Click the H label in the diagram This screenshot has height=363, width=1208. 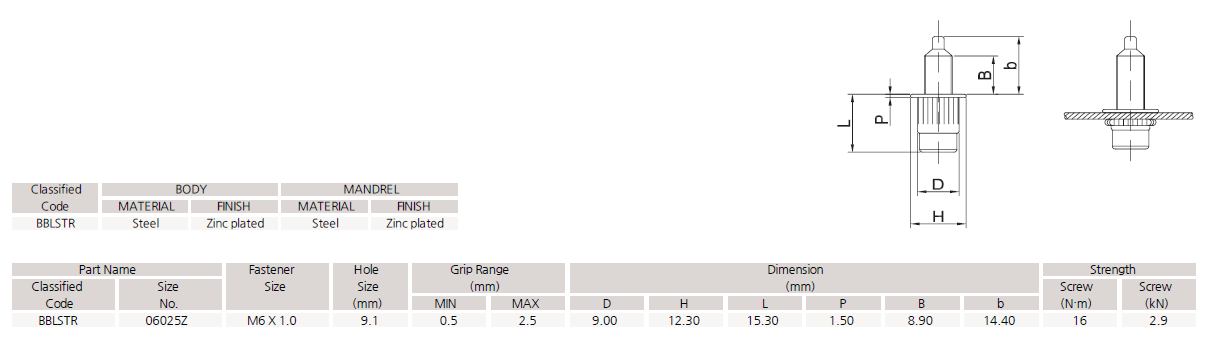tap(938, 217)
